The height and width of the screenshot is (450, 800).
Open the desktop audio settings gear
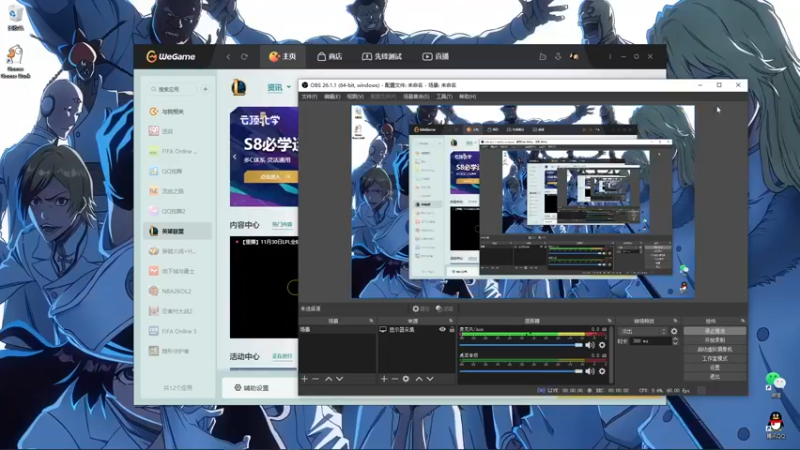(602, 371)
